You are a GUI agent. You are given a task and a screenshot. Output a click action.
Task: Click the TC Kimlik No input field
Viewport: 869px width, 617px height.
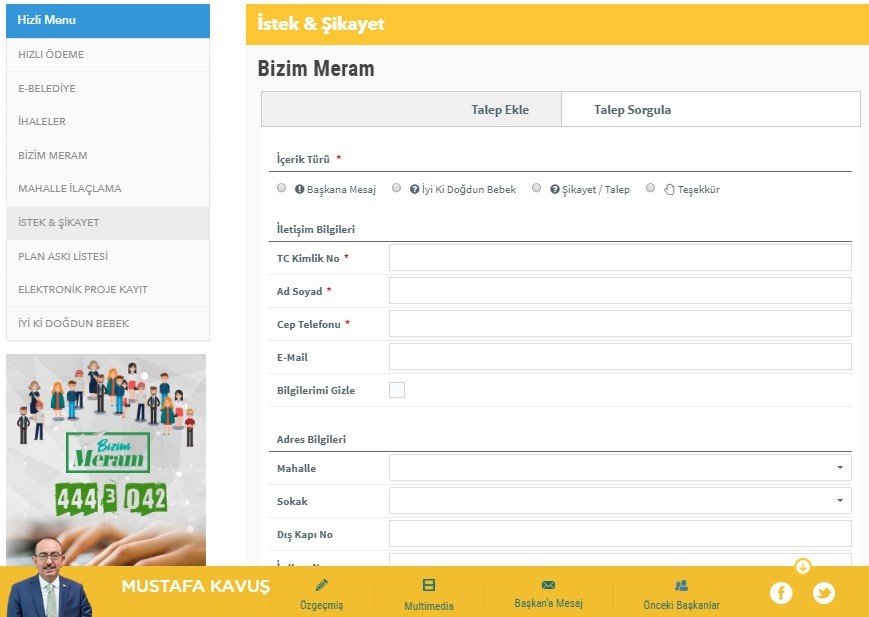click(620, 258)
